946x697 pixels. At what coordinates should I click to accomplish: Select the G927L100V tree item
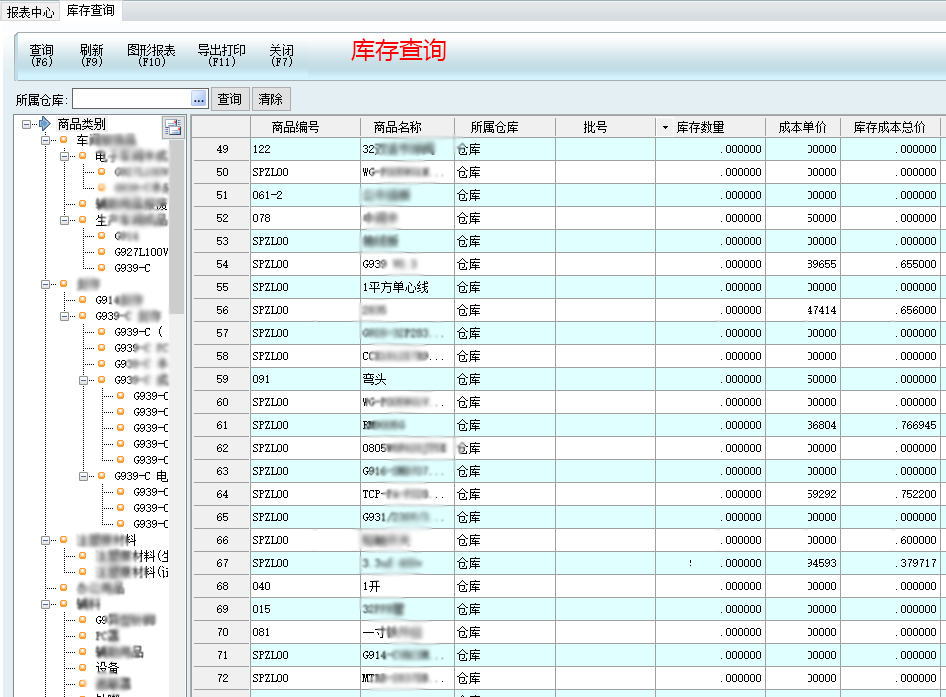click(142, 252)
